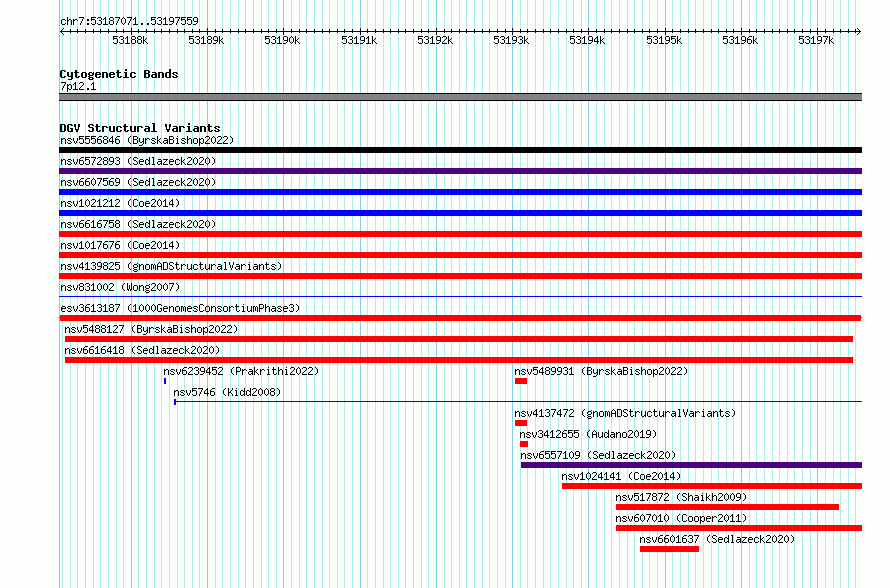Select the blue nsv6607569 variant bar
Viewport: 890px width, 588px height.
coord(460,192)
